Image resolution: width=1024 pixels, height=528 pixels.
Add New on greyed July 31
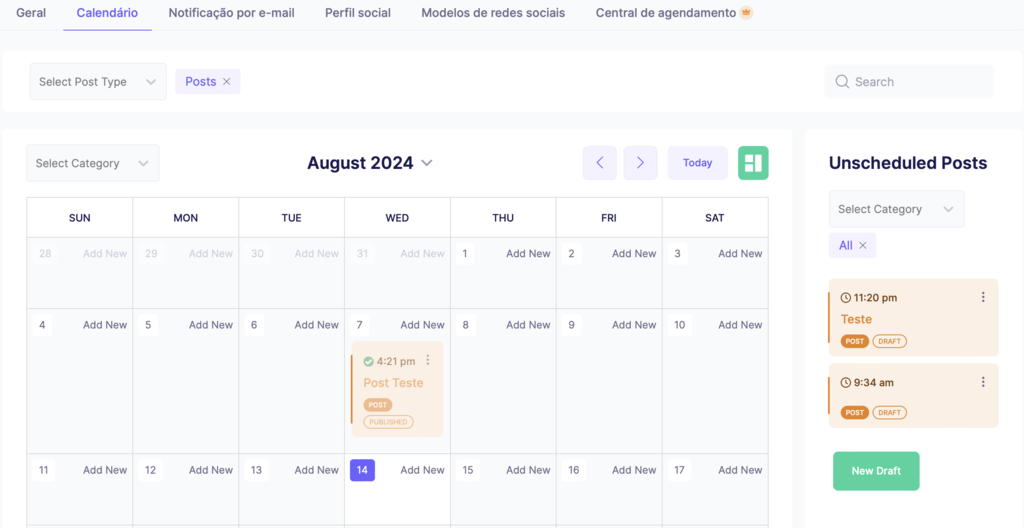click(423, 254)
